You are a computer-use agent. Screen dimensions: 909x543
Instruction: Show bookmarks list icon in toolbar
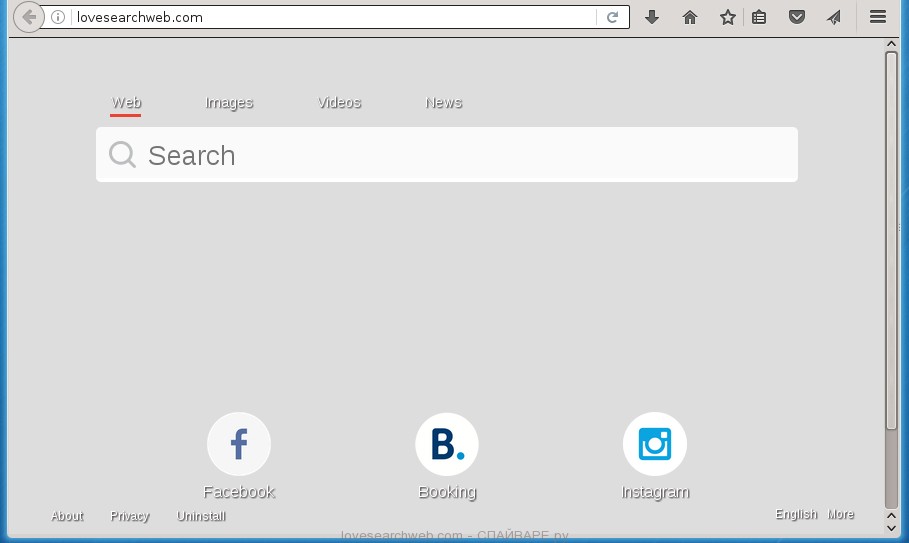759,17
